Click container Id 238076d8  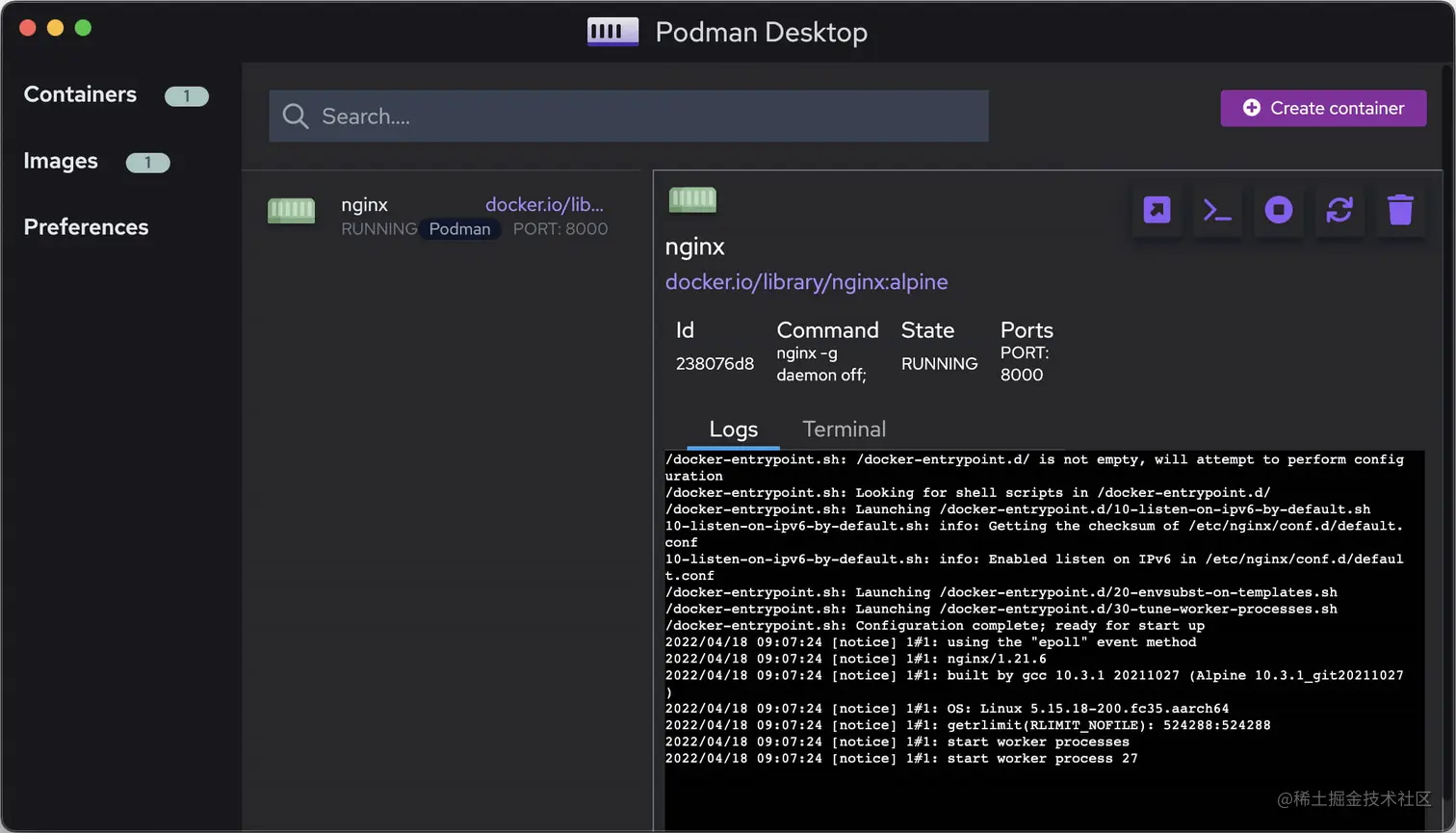click(x=715, y=364)
